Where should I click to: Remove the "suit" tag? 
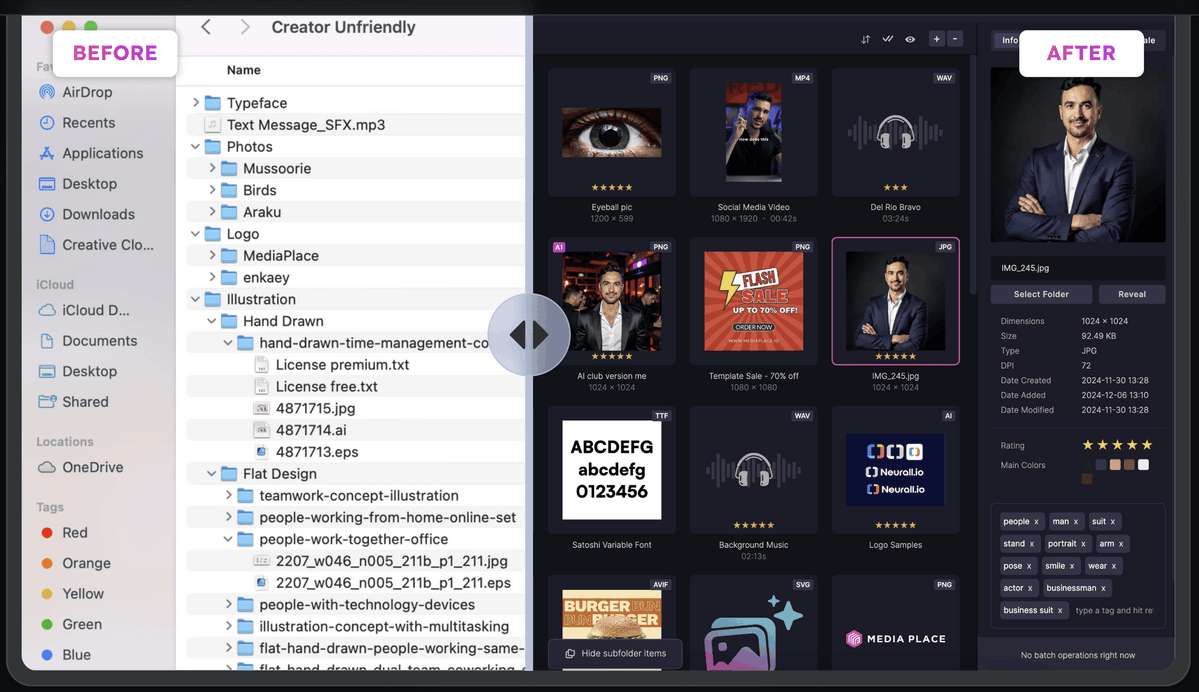coord(1113,522)
